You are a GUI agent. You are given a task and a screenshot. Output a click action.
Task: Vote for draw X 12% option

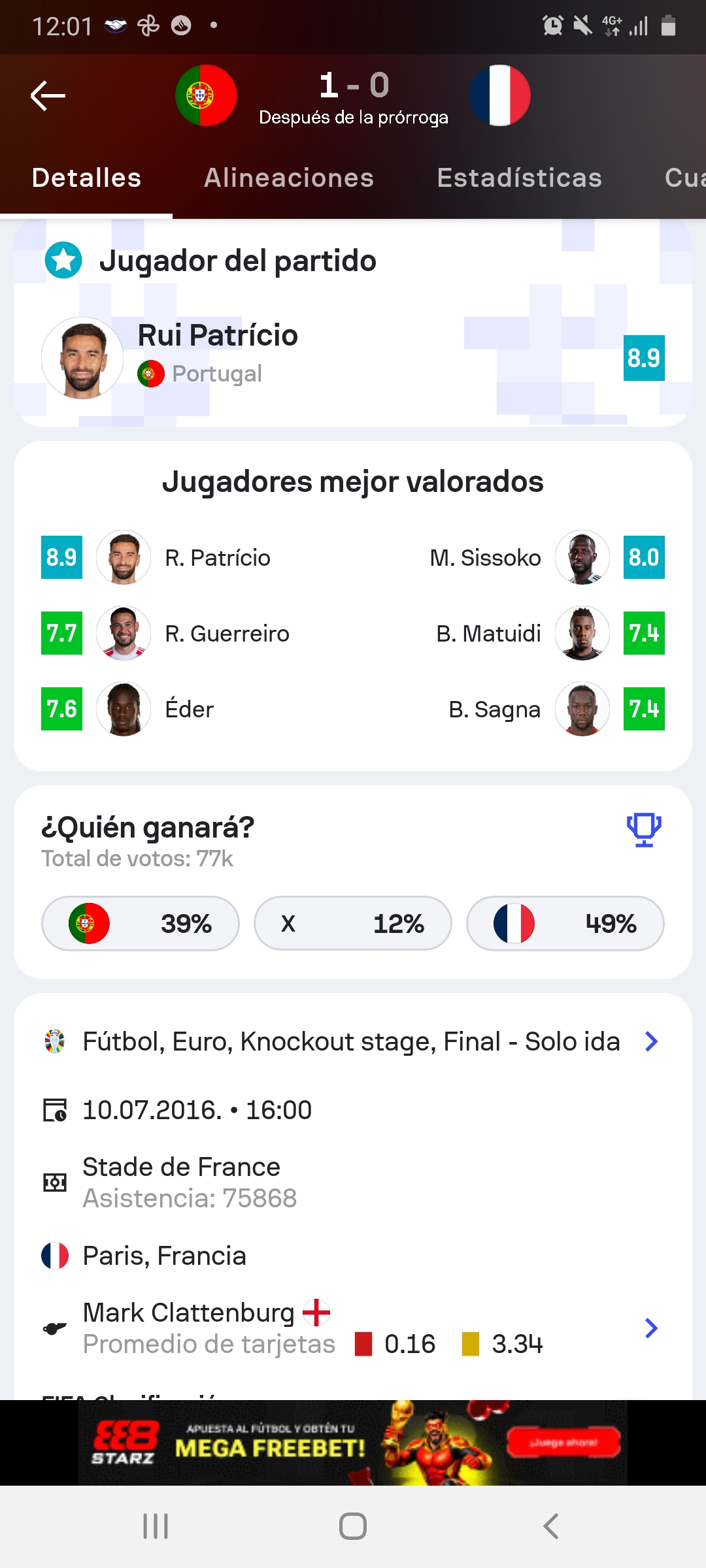[x=353, y=924]
